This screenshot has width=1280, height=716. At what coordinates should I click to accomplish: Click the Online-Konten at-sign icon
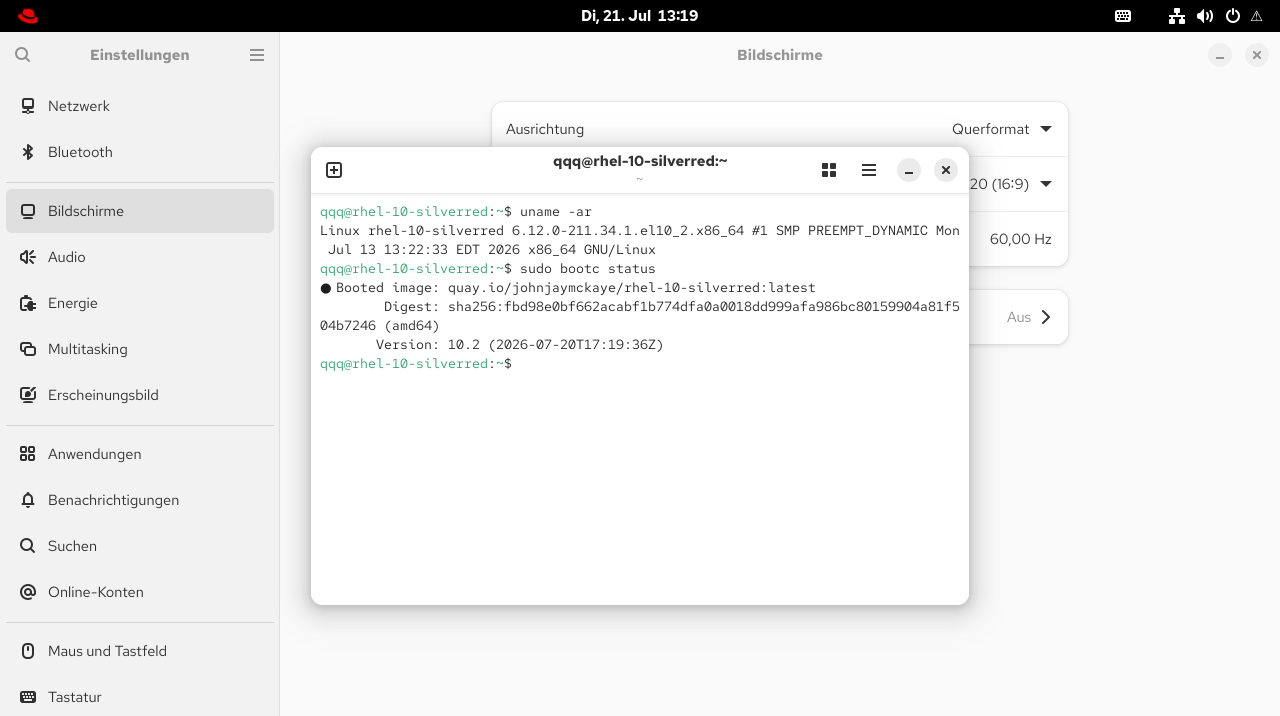28,592
